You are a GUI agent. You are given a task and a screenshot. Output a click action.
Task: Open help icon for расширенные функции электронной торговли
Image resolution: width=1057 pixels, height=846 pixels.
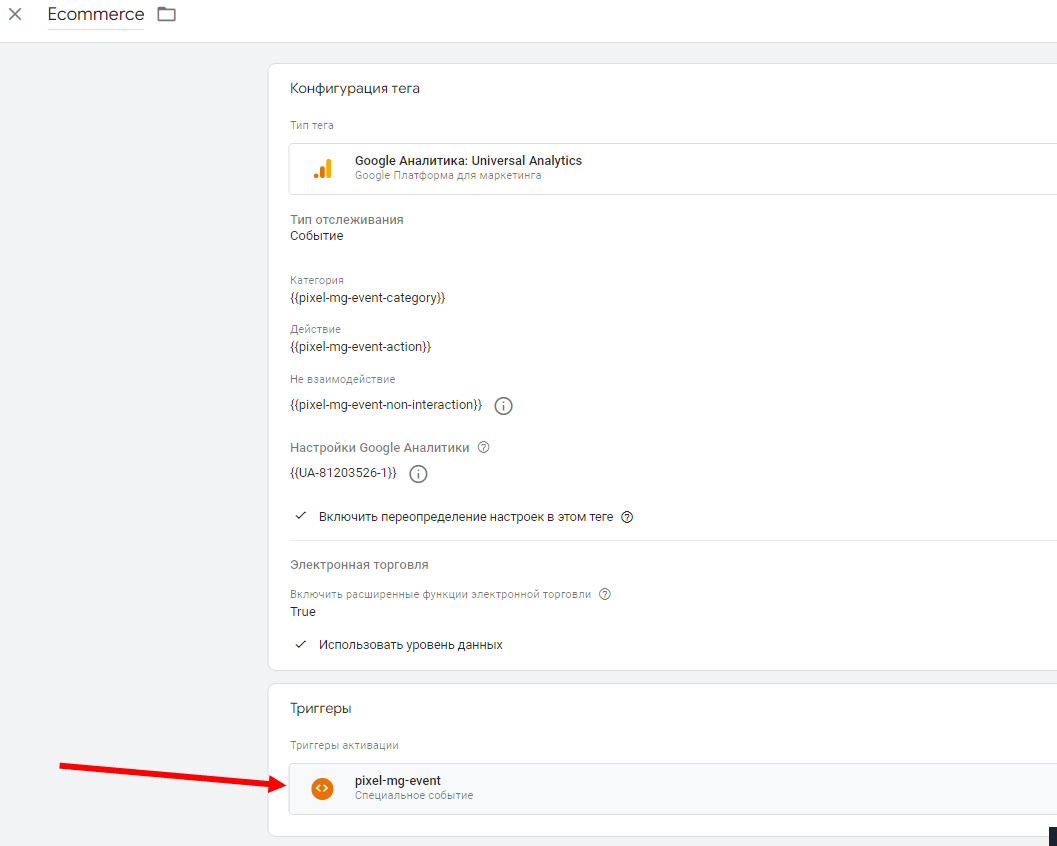point(605,594)
